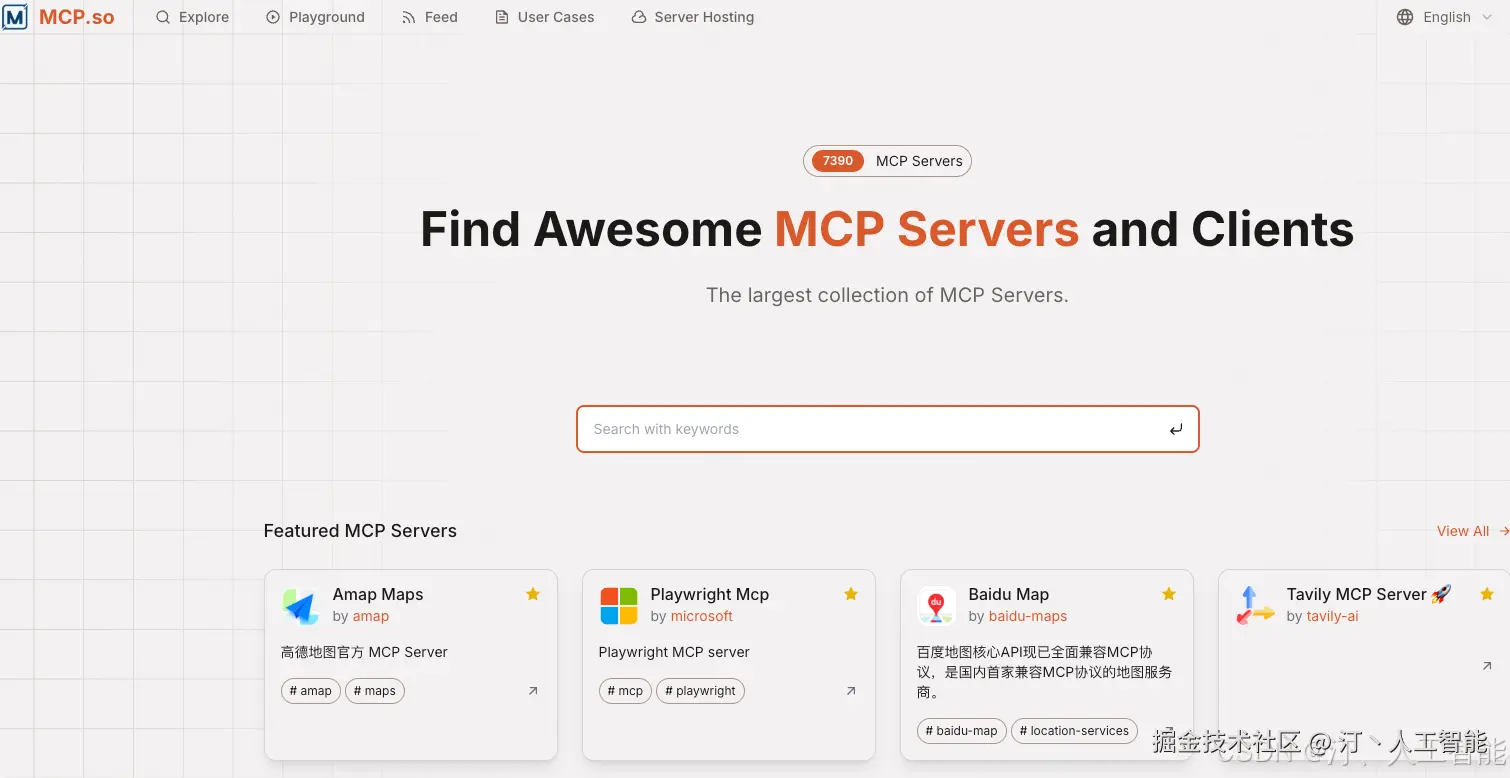Screen dimensions: 1510x778
Task: Open the amap author link
Action: 370,616
